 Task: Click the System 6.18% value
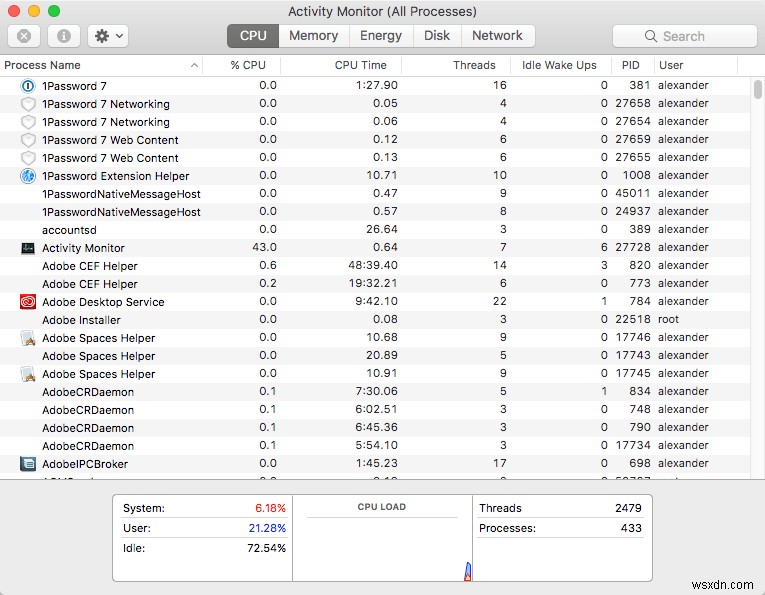coord(270,508)
